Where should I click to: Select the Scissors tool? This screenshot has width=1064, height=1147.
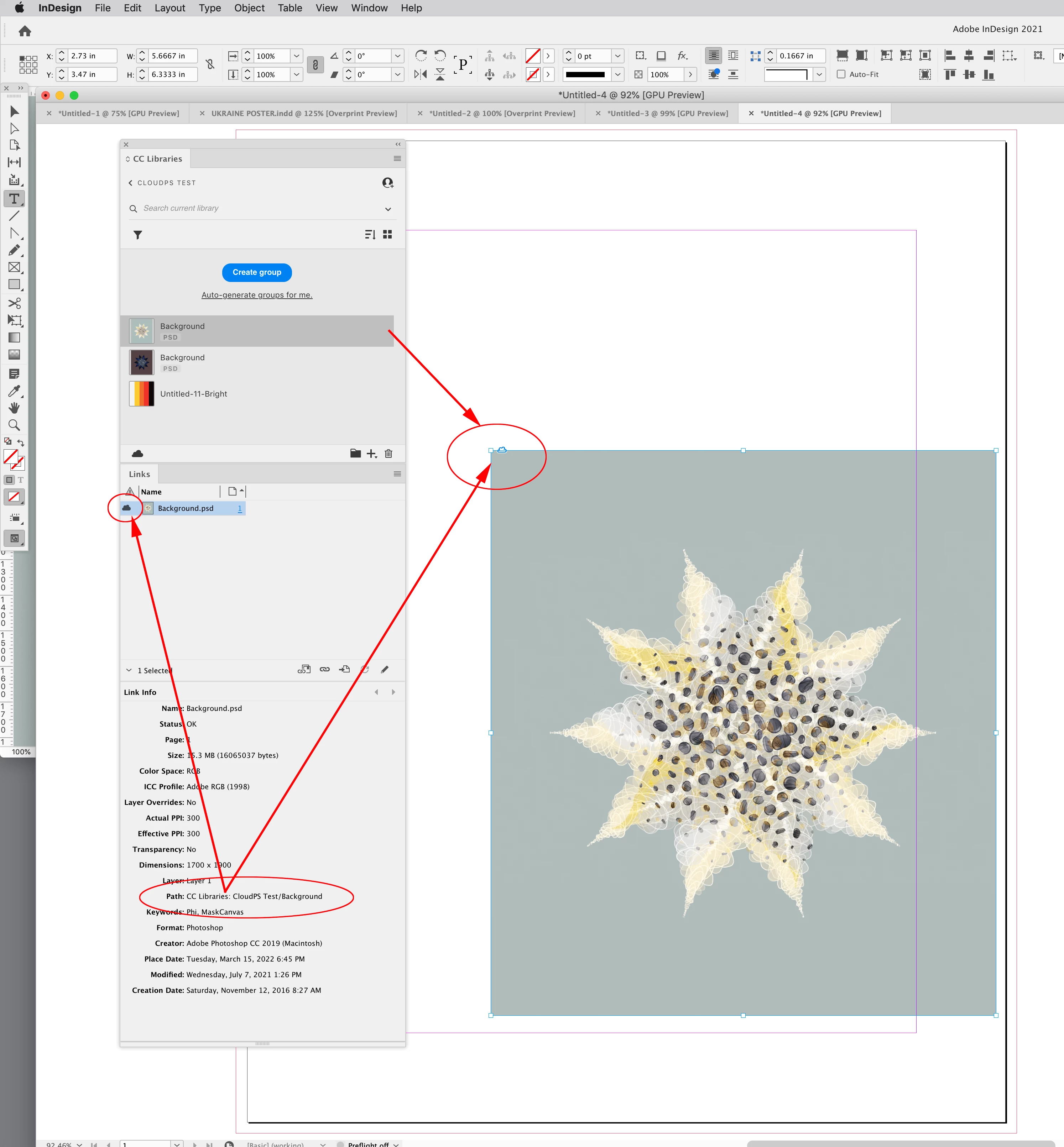point(14,303)
